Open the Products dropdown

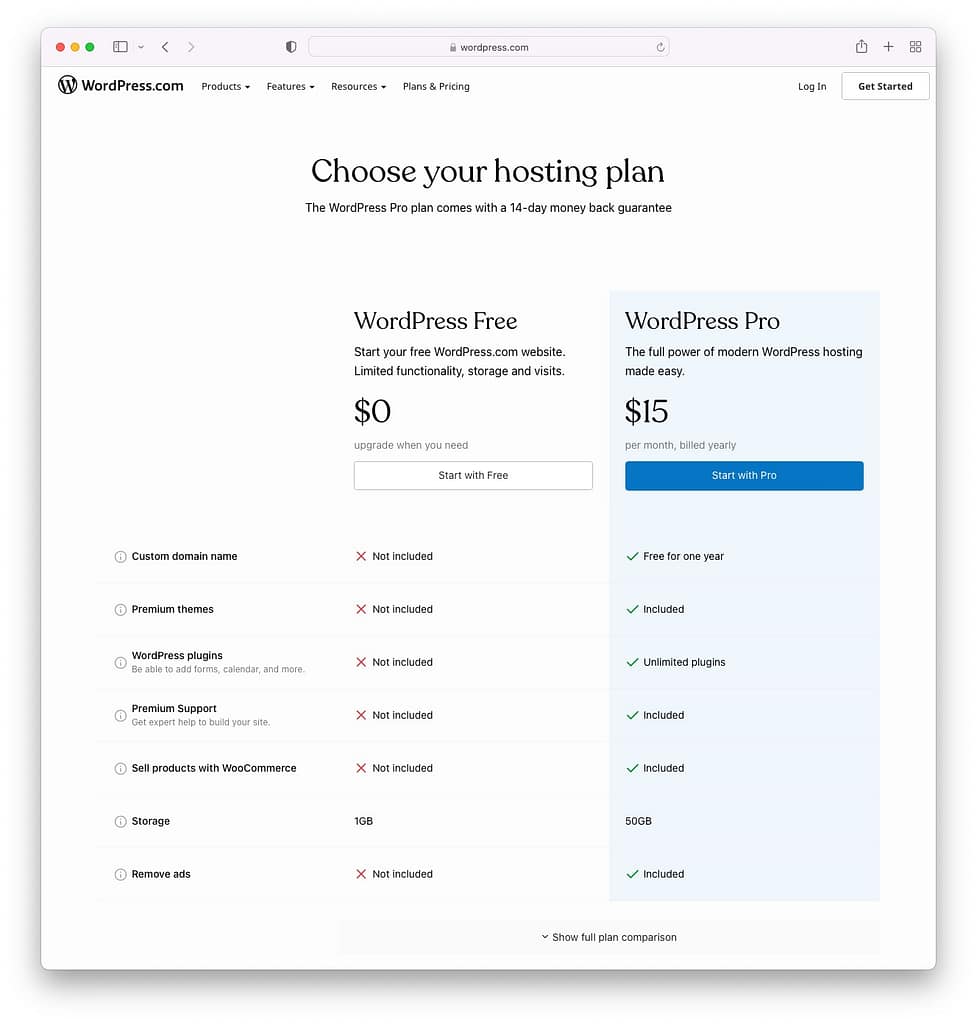click(x=225, y=86)
